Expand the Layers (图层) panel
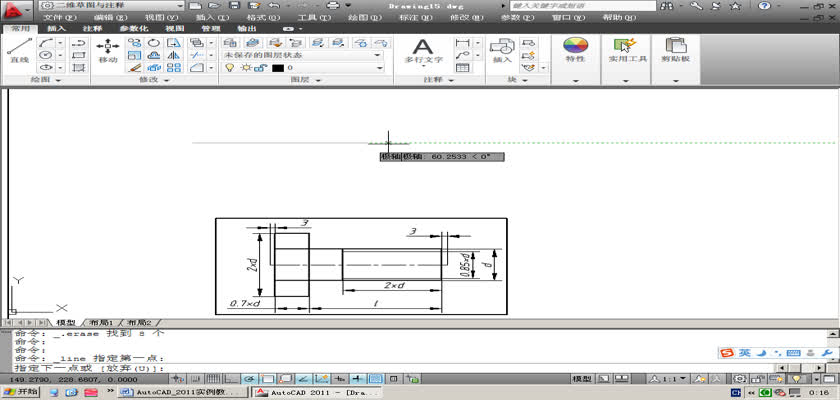Screen dimensions: 840x400 (306, 80)
